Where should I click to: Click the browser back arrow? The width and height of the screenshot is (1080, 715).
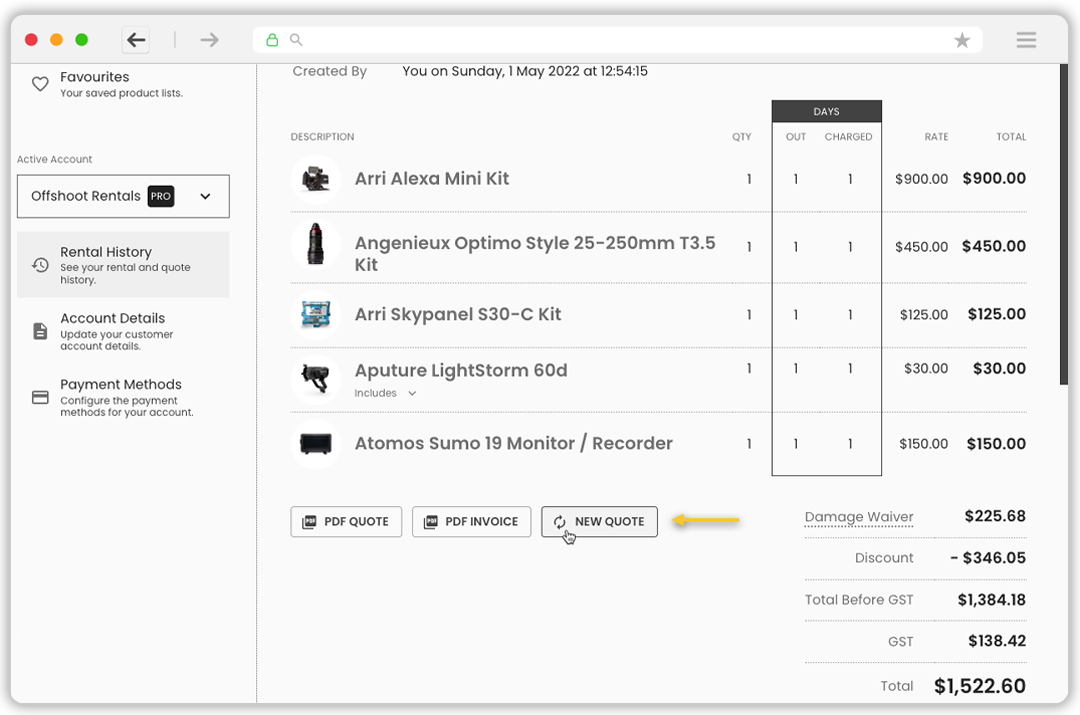(x=136, y=40)
